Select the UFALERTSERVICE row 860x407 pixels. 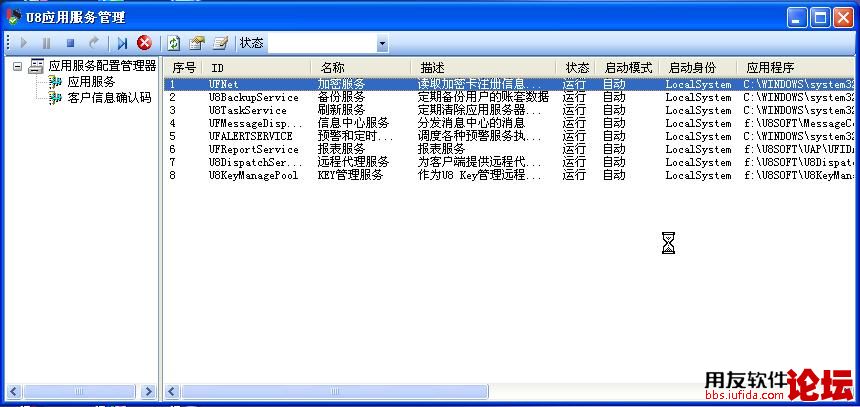click(x=509, y=136)
